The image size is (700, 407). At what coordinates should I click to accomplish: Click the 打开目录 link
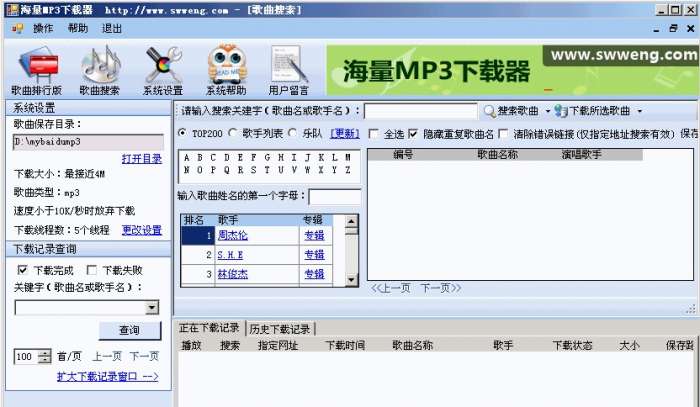[x=142, y=159]
